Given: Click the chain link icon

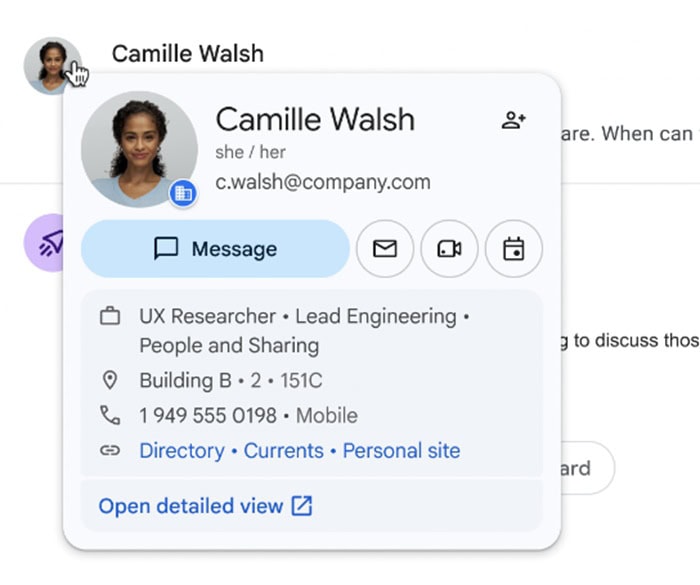Looking at the screenshot, I should pos(110,450).
